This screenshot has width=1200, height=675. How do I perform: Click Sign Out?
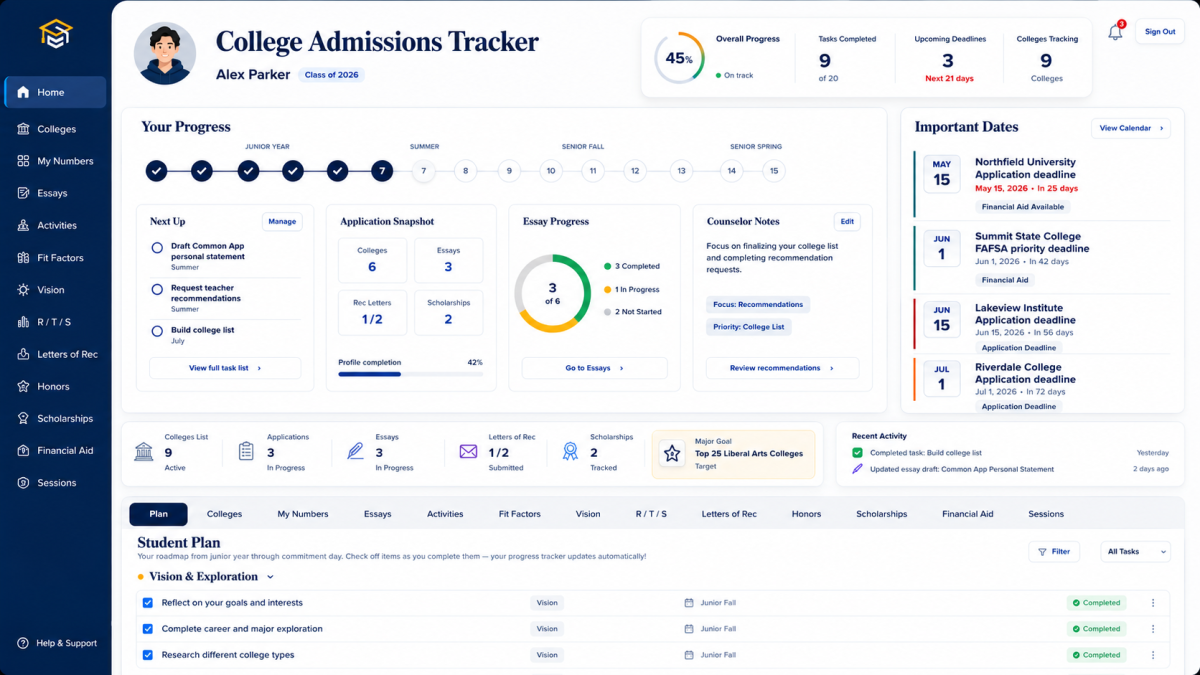coord(1160,32)
